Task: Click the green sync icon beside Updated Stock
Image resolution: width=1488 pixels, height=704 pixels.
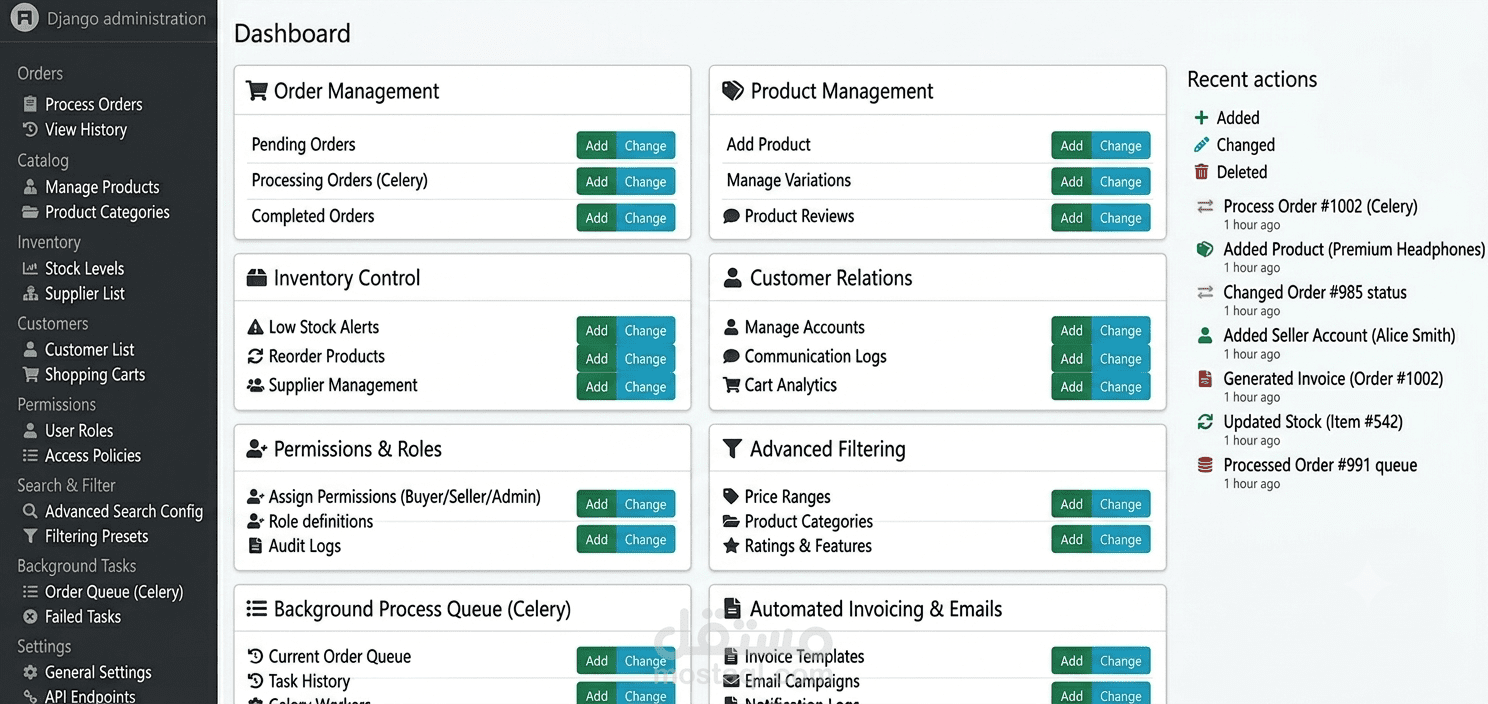Action: (1205, 422)
